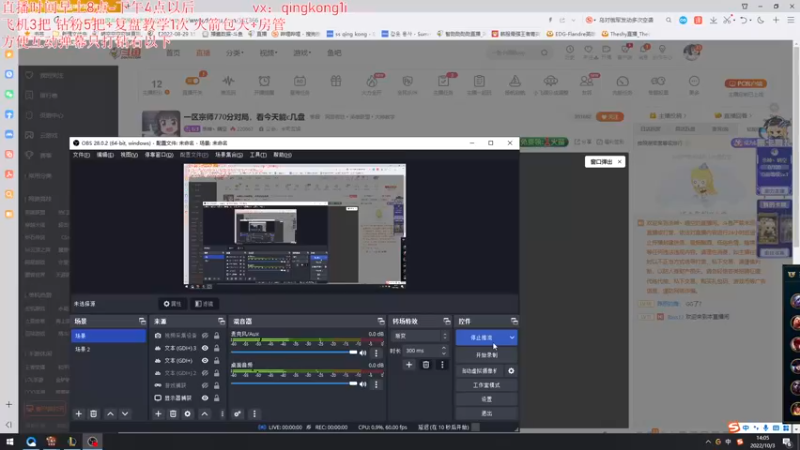
Task: Open advanced audio properties gear in mixer
Action: tap(237, 414)
